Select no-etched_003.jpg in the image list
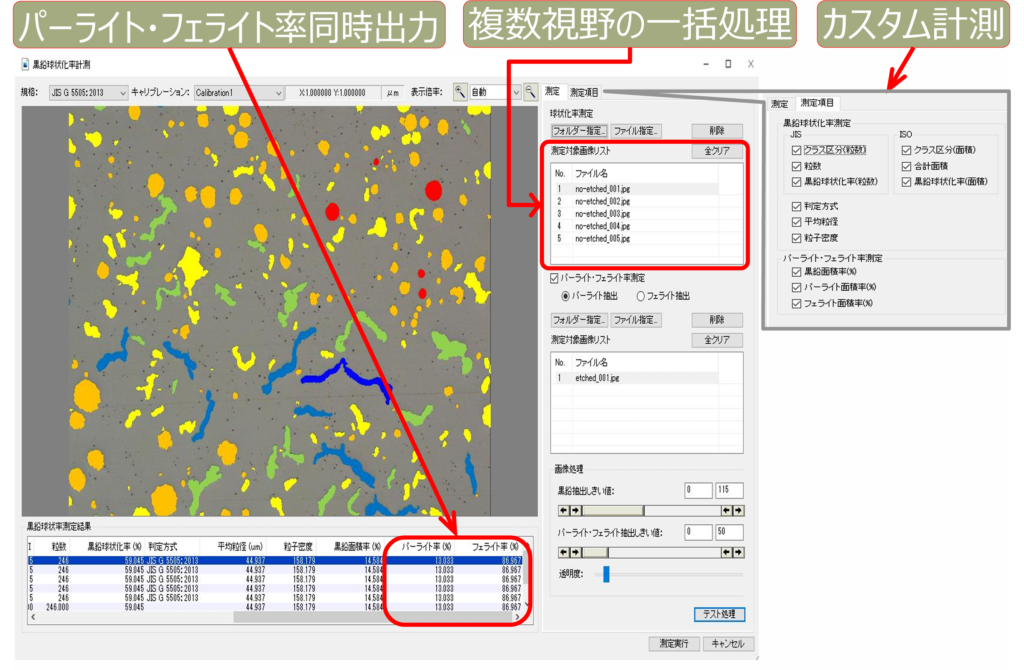The image size is (1024, 670). [x=602, y=213]
